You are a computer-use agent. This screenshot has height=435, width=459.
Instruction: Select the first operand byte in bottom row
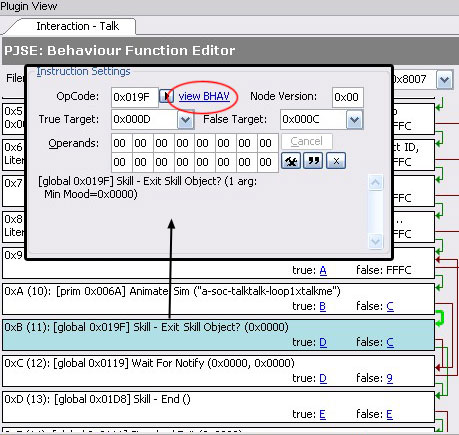click(121, 162)
